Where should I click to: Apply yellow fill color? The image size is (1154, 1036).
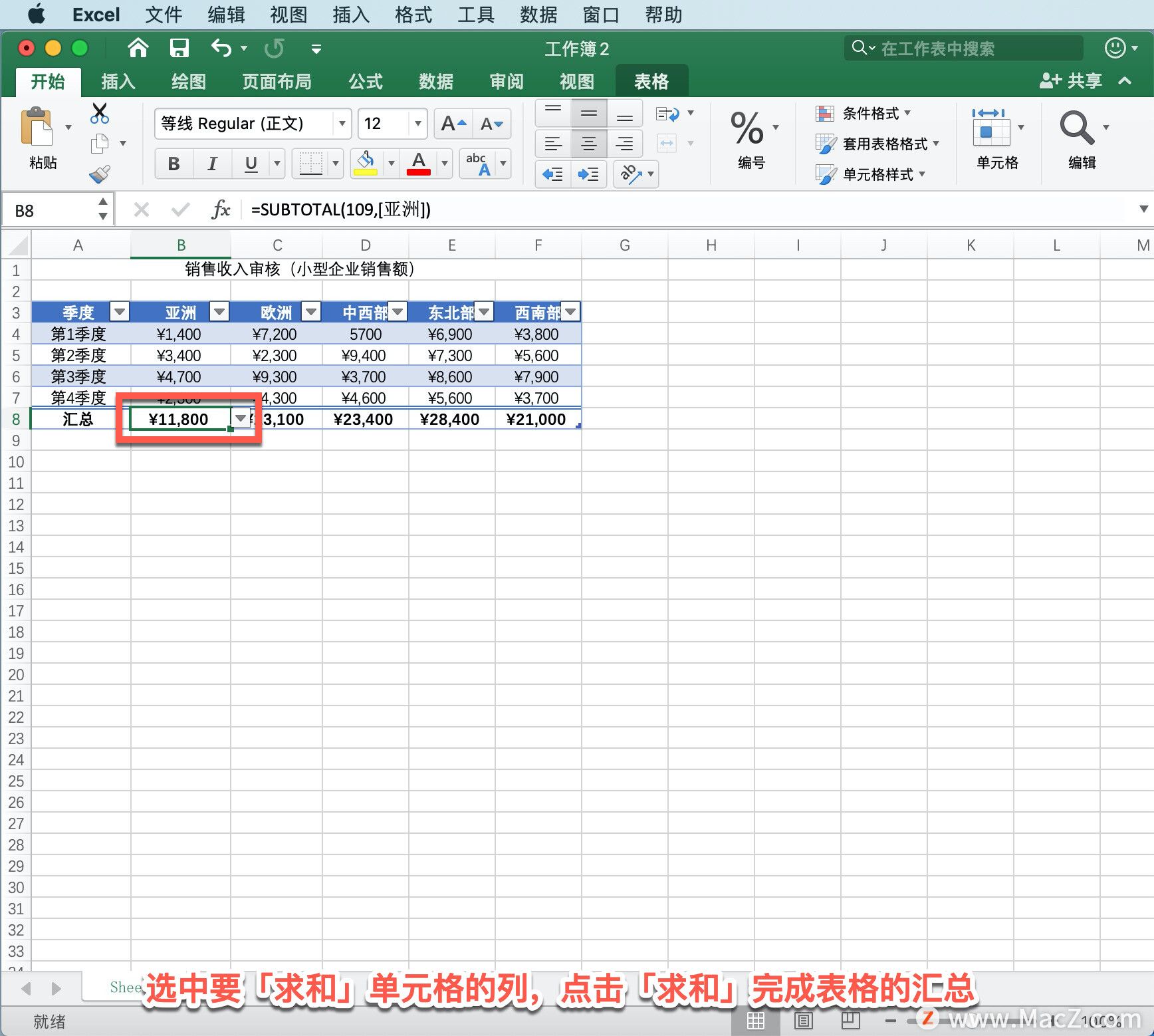pos(366,164)
